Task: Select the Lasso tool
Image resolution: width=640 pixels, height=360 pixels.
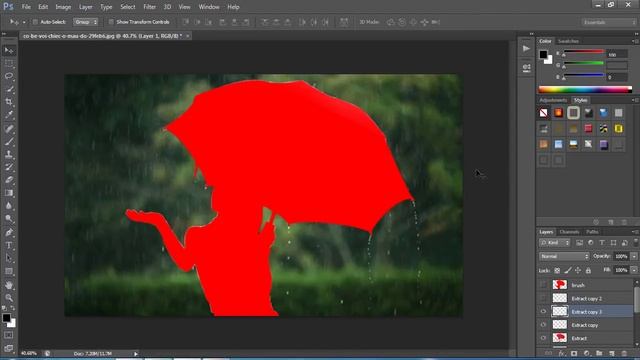Action: (9, 76)
